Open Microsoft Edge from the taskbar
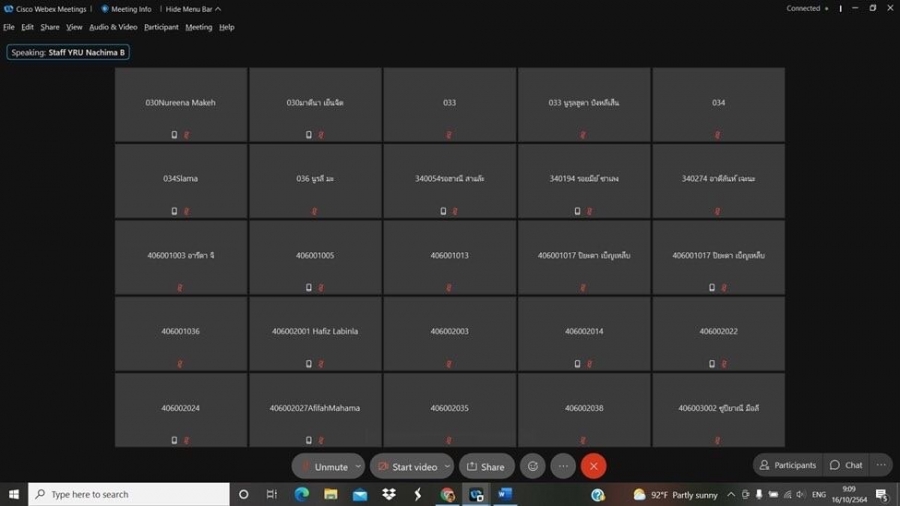Screen dimensions: 900x506 point(301,495)
